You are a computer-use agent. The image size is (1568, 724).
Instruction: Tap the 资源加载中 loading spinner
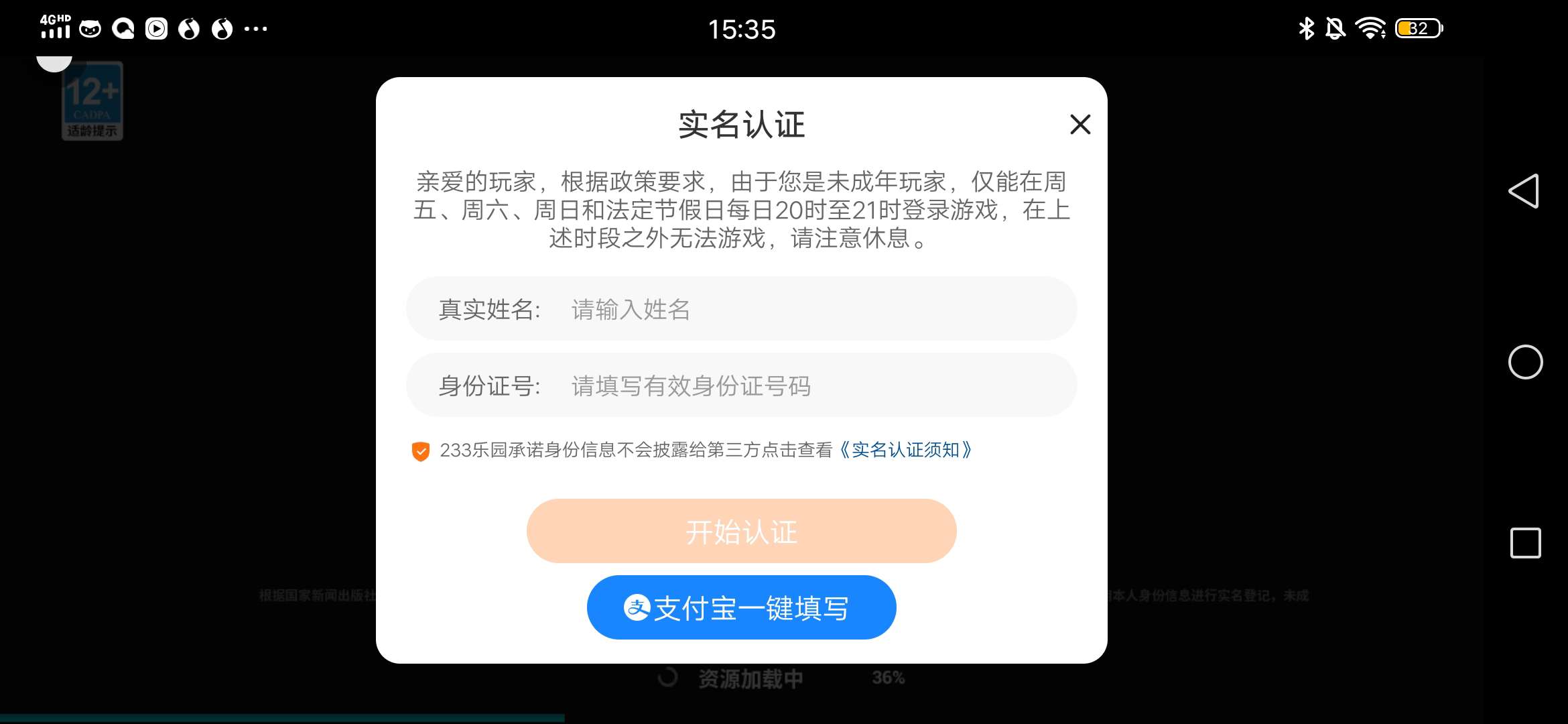coord(667,677)
